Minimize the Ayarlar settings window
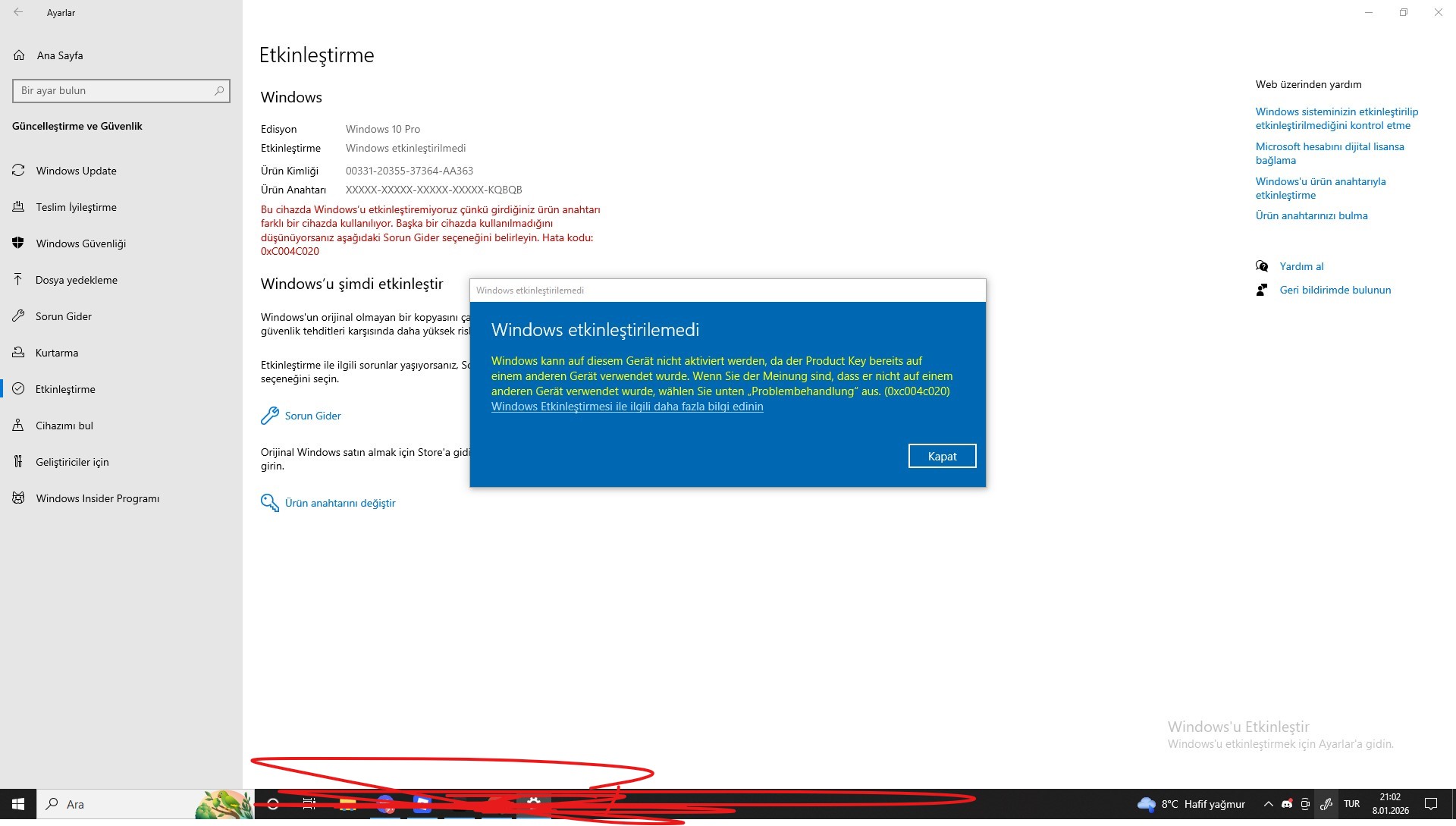1456x826 pixels. (x=1369, y=12)
